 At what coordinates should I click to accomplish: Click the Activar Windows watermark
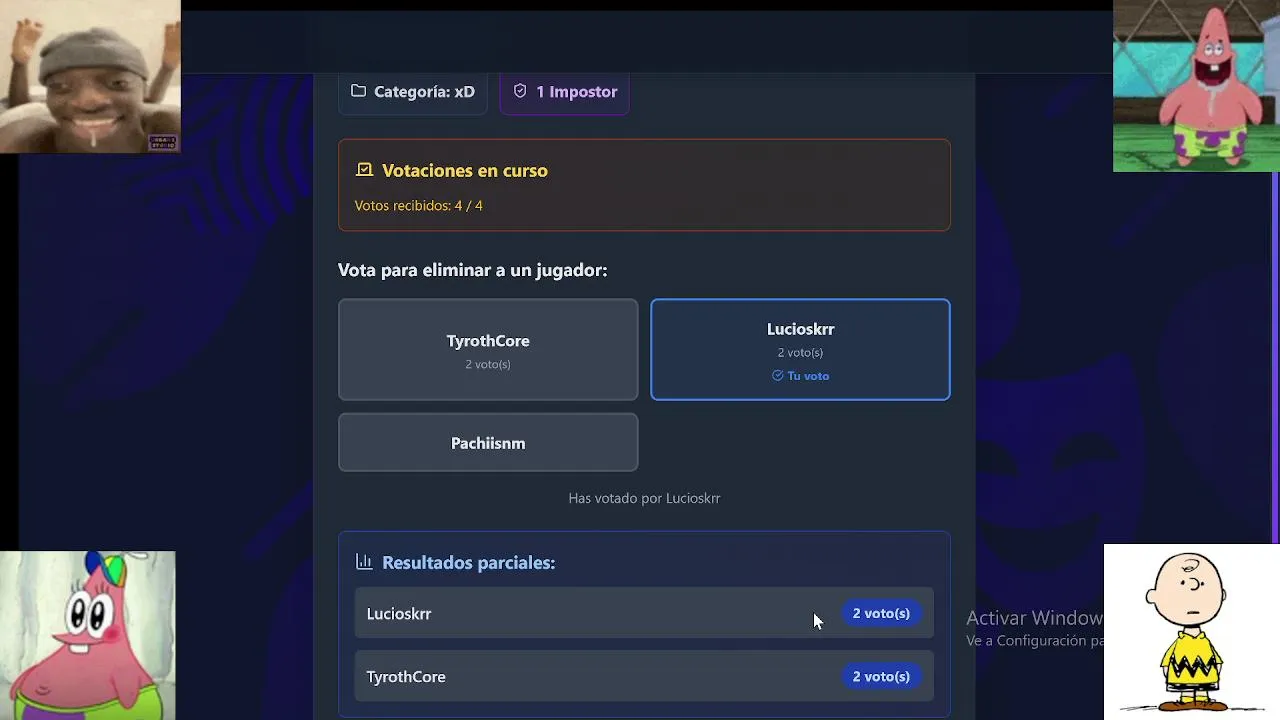point(1034,619)
